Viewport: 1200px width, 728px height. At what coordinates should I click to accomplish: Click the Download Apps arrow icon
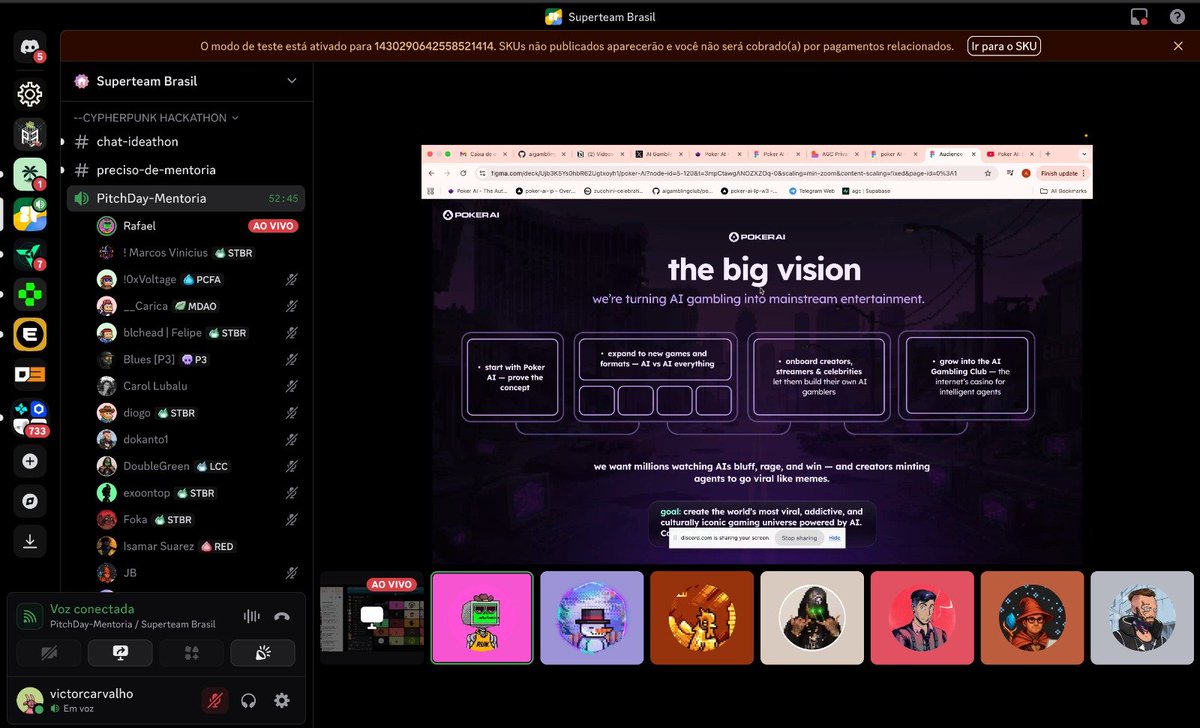30,541
